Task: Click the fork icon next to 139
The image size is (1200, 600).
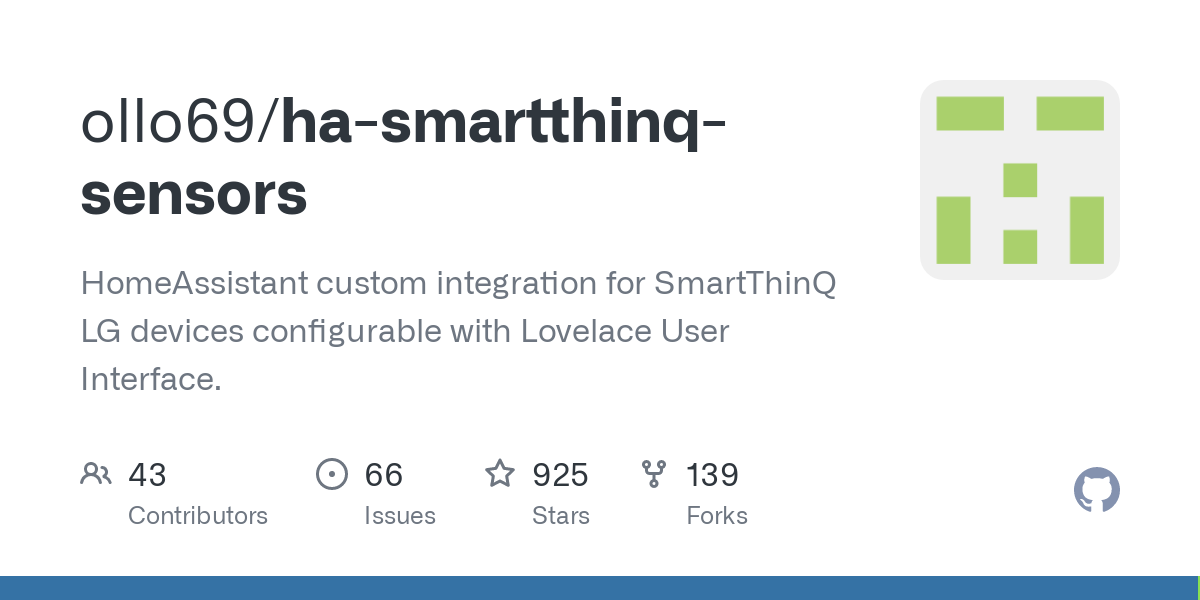Action: tap(654, 474)
